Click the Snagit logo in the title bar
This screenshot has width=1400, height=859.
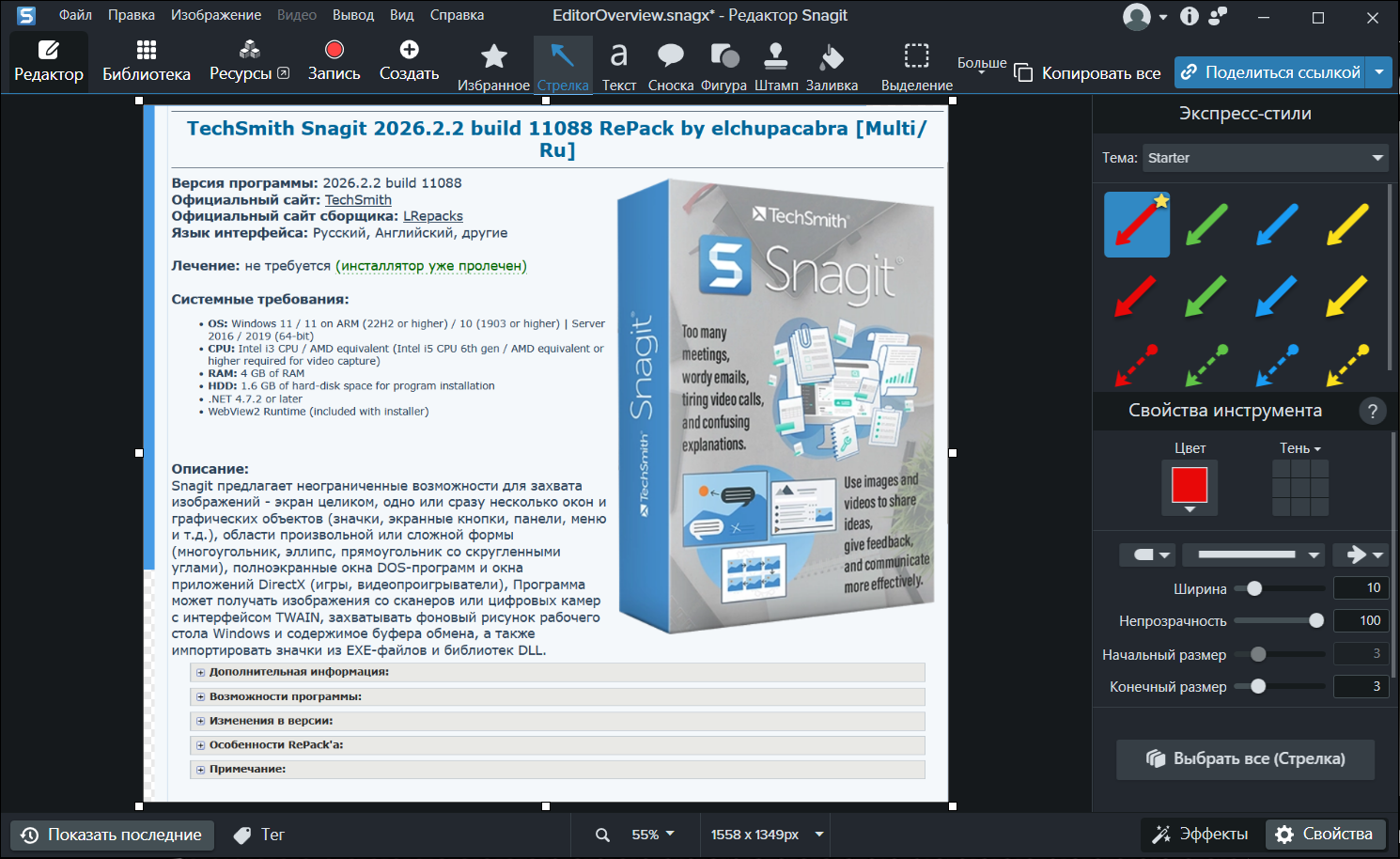[x=26, y=15]
